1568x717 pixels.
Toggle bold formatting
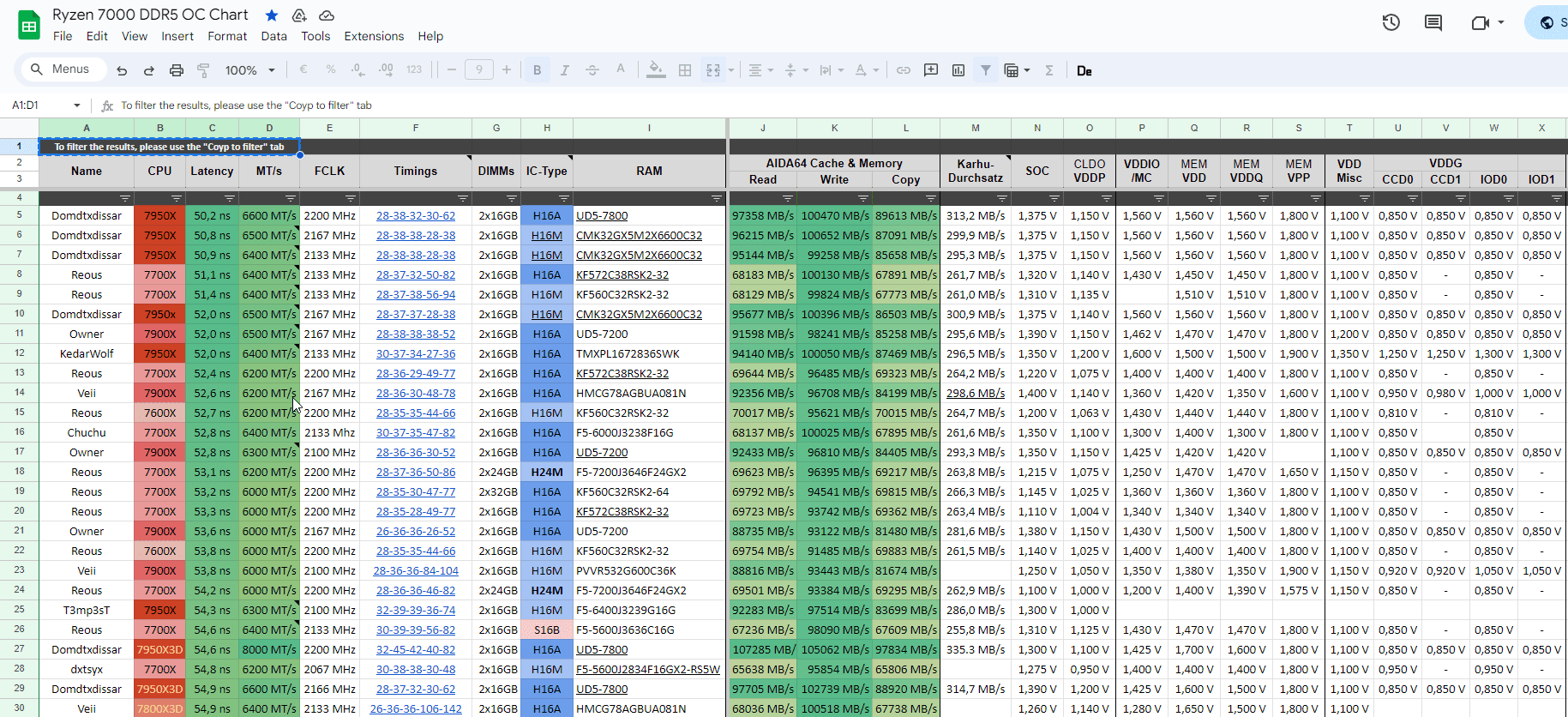[537, 70]
